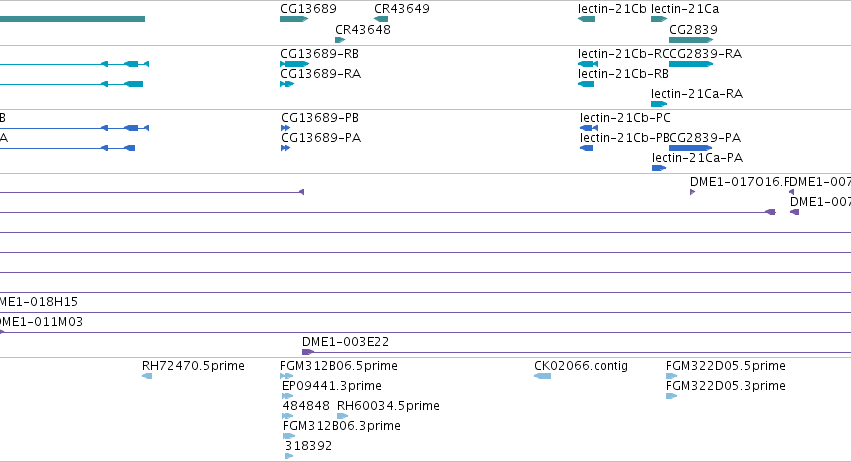Click the DME1-011M03 clone label
This screenshot has height=462, width=851.
point(41,321)
